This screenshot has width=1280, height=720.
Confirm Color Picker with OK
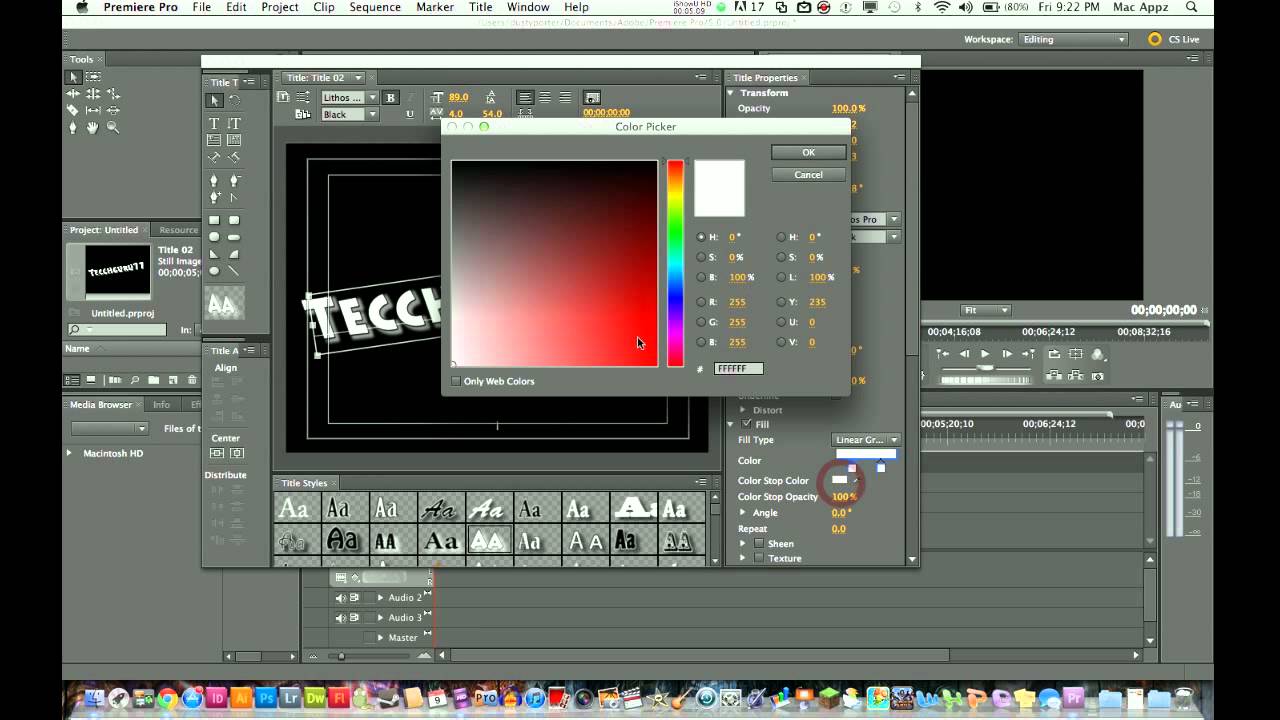click(809, 153)
